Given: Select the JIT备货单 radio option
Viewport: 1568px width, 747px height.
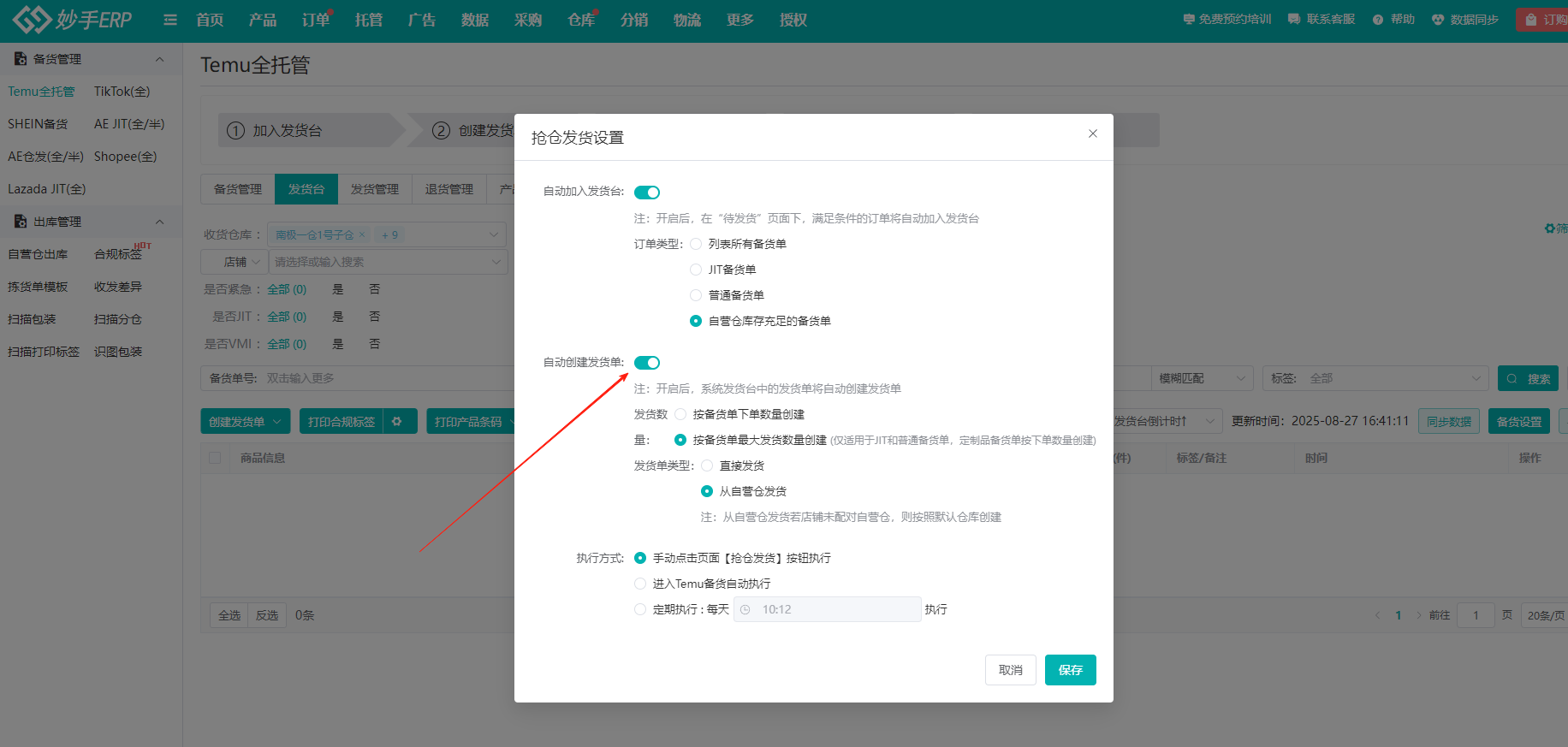Looking at the screenshot, I should 696,270.
